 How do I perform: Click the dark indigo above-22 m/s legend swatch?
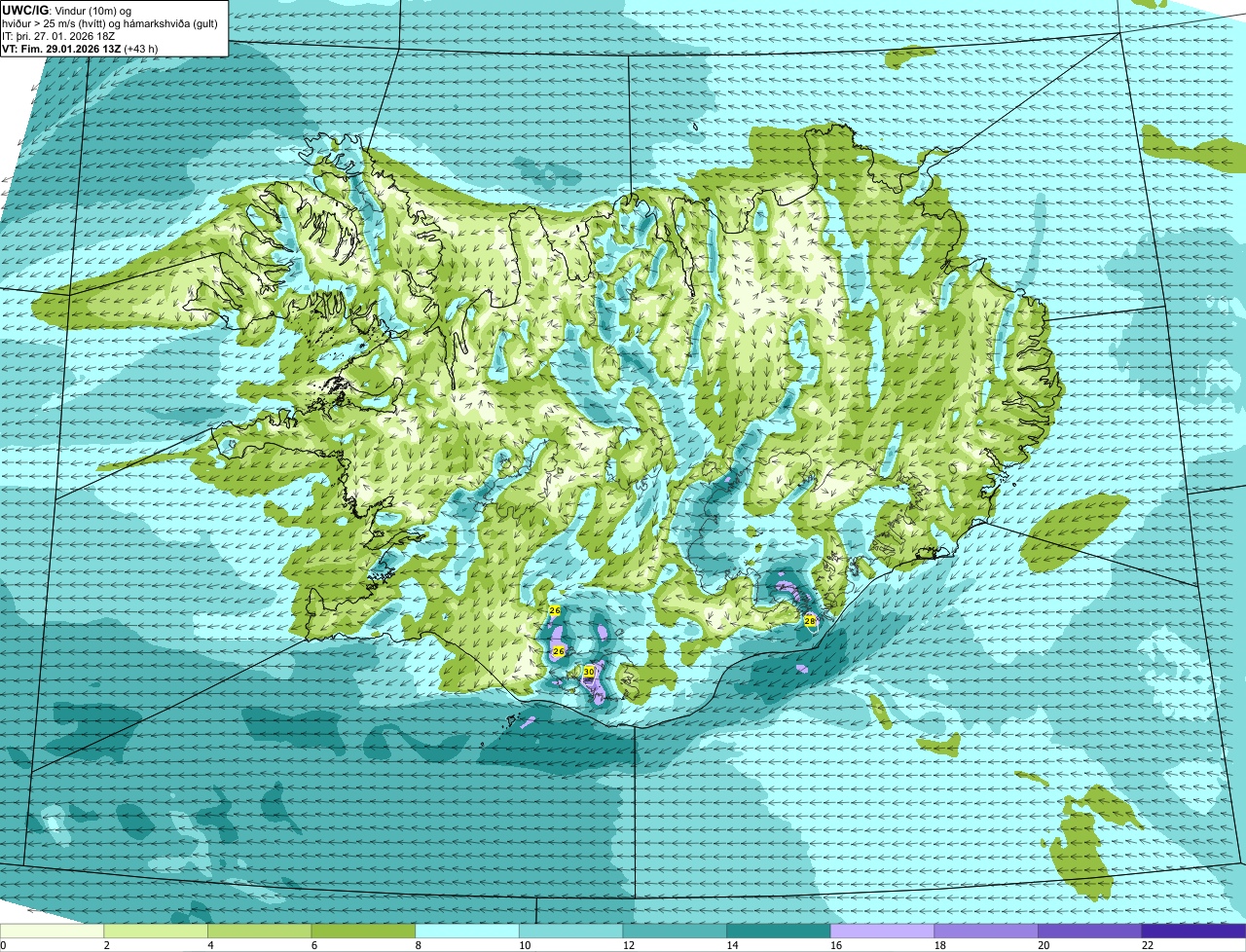click(x=1194, y=932)
